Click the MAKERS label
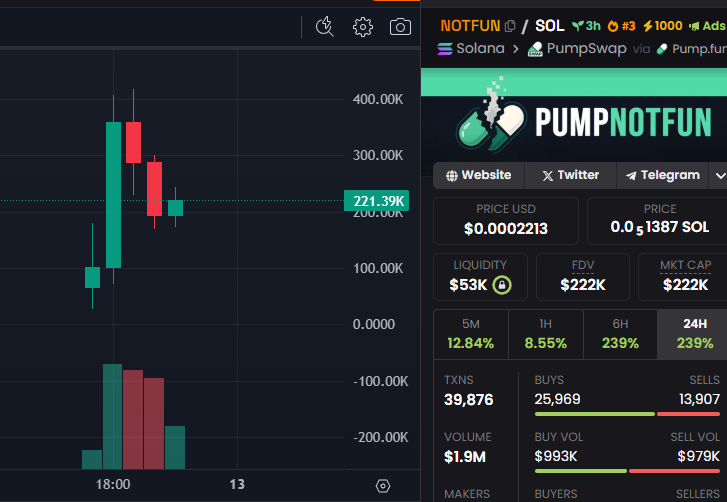727x502 pixels. (x=467, y=494)
